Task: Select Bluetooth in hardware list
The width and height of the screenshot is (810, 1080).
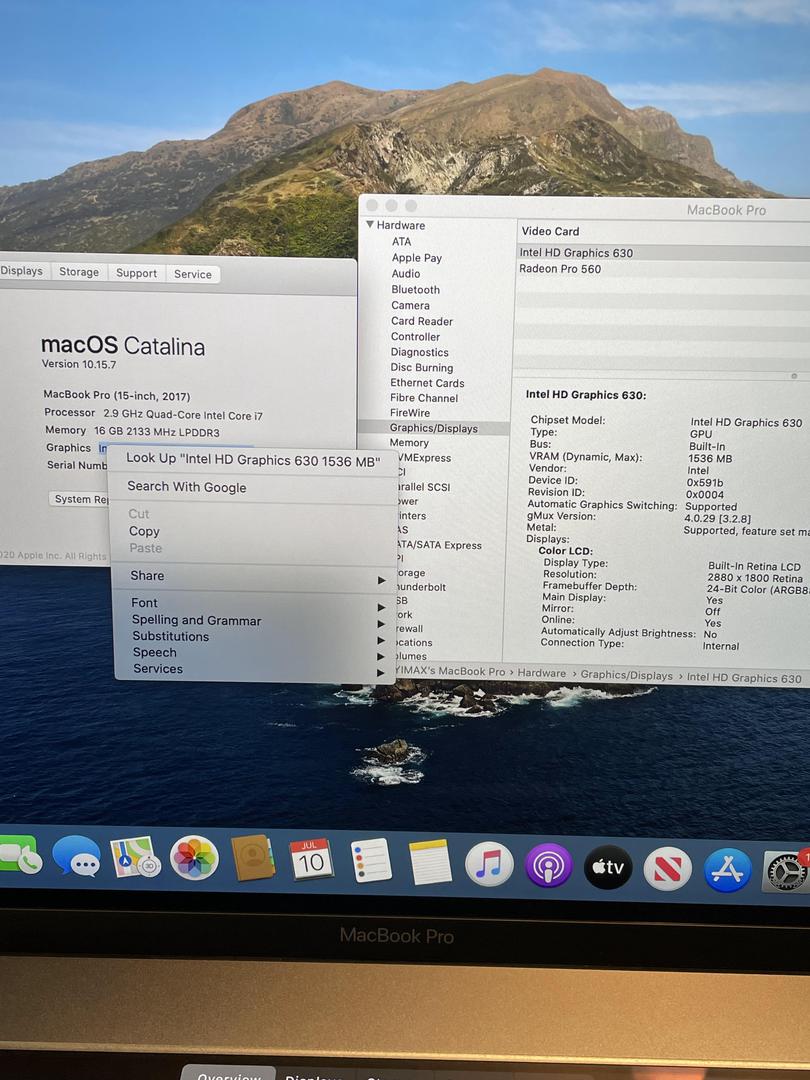Action: (x=415, y=290)
